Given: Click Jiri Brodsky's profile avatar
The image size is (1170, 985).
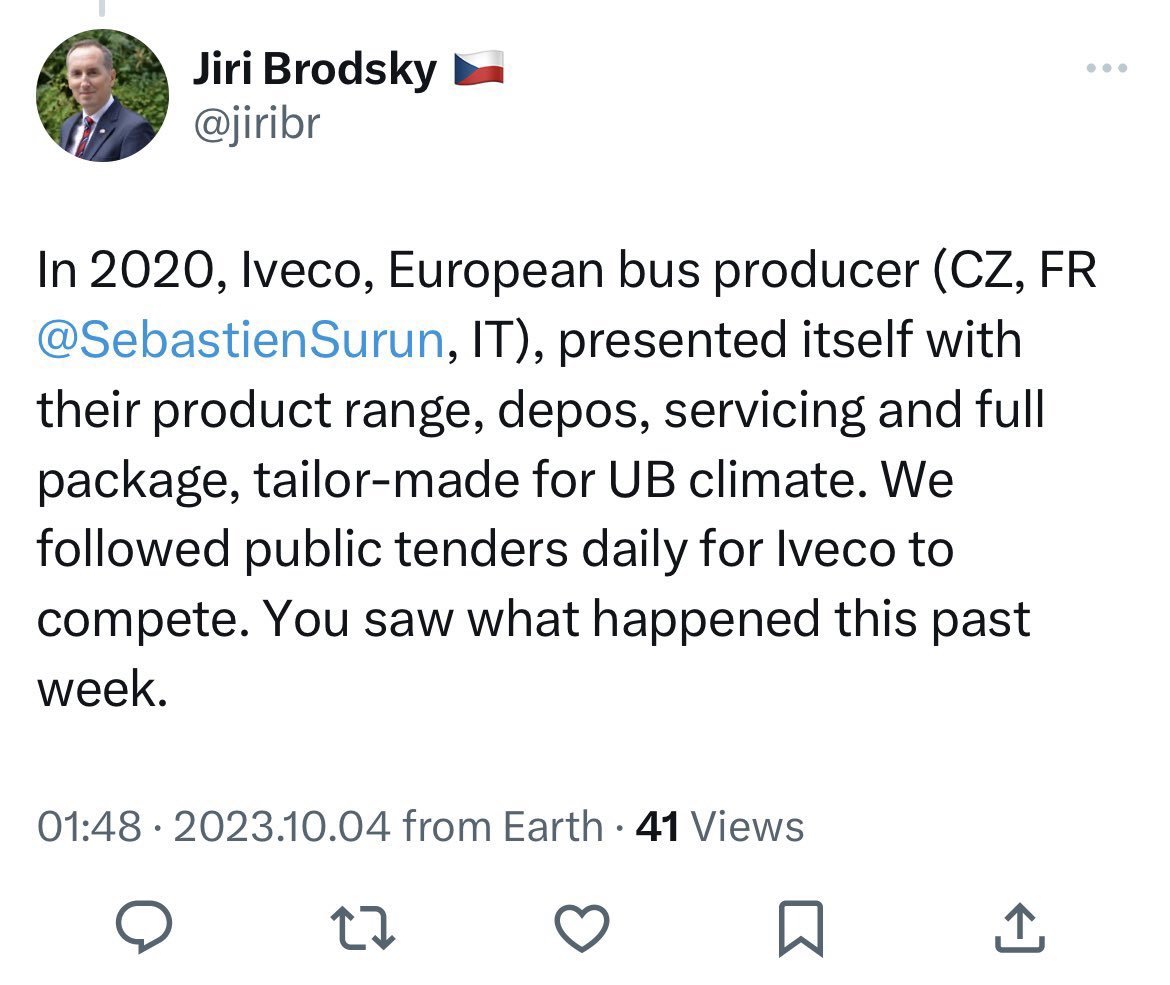Looking at the screenshot, I should click(x=102, y=95).
